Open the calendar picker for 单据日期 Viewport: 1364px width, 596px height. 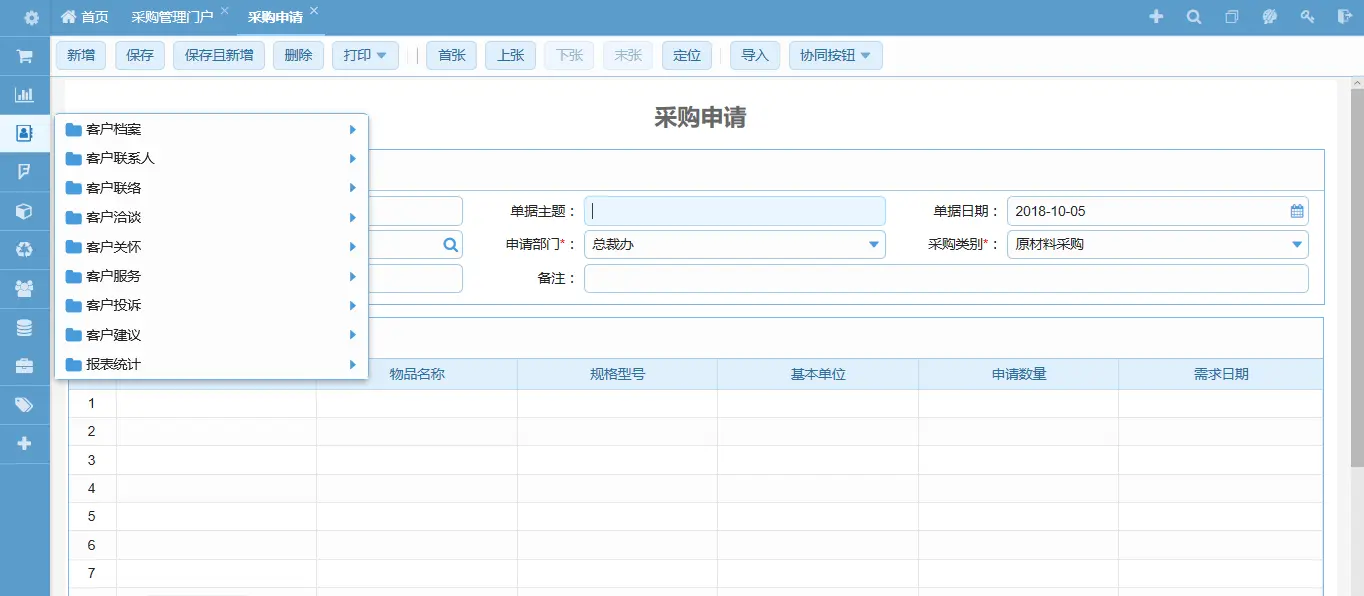pos(1297,211)
